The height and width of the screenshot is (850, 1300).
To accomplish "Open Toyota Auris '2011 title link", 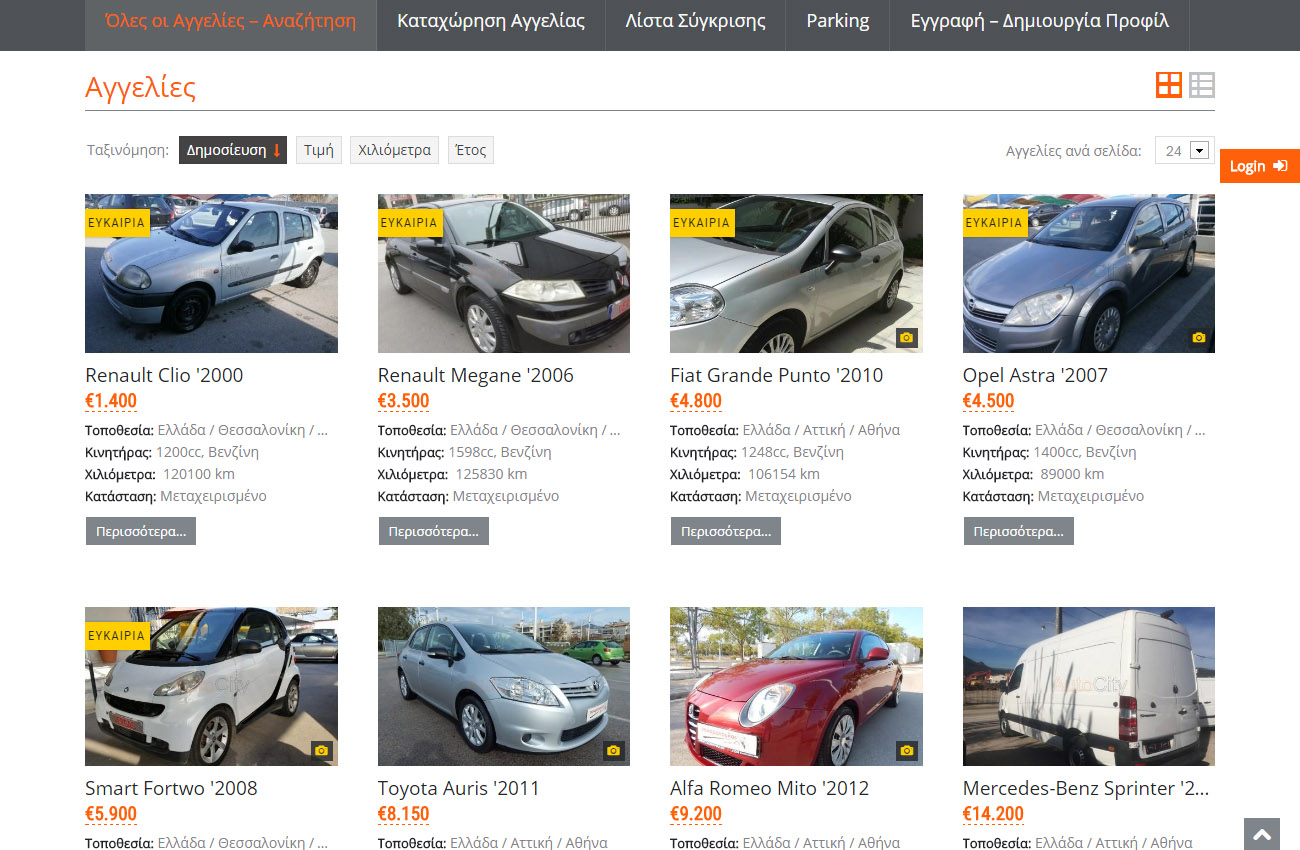I will pos(458,788).
